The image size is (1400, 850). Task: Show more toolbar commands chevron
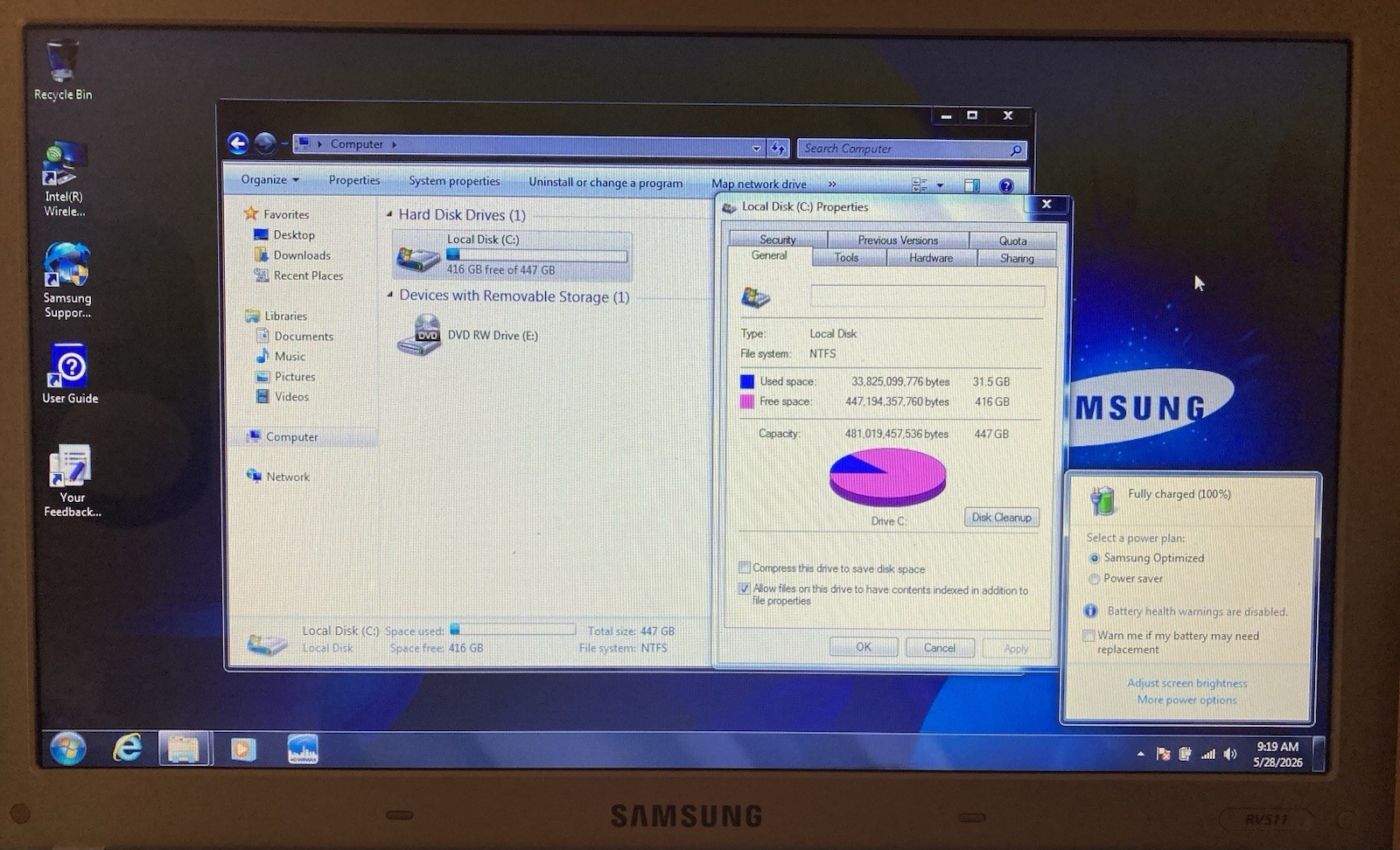tap(832, 185)
